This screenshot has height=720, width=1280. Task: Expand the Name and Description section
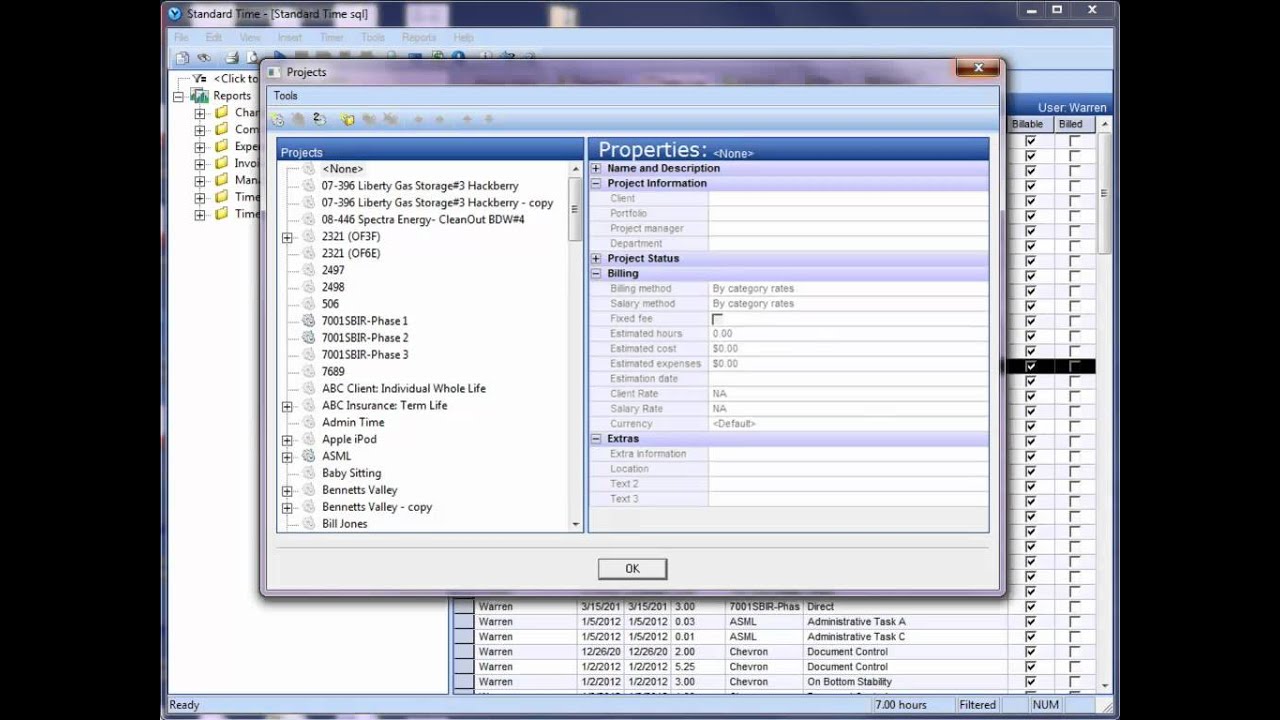597,169
